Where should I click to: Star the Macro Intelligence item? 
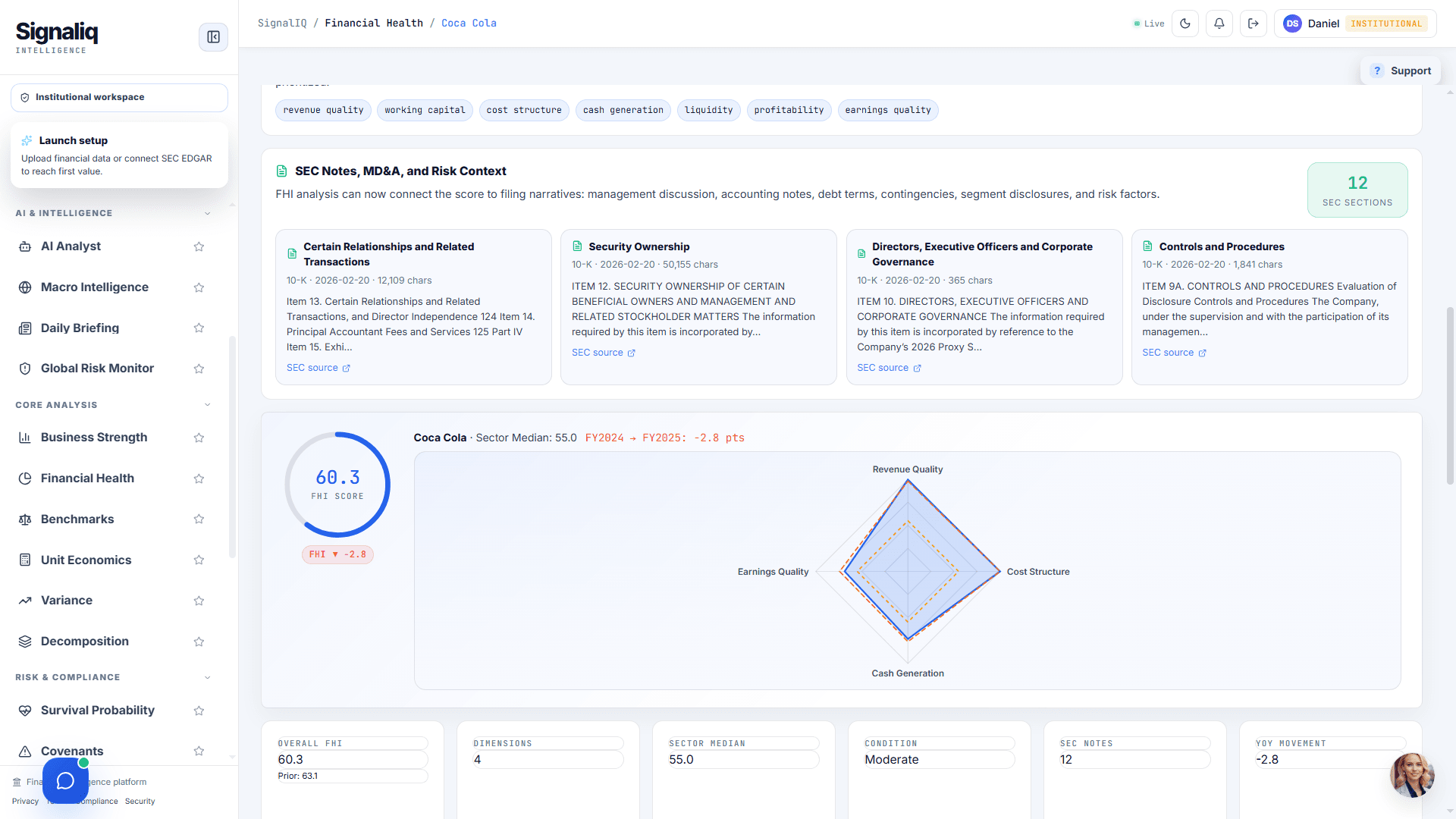199,287
